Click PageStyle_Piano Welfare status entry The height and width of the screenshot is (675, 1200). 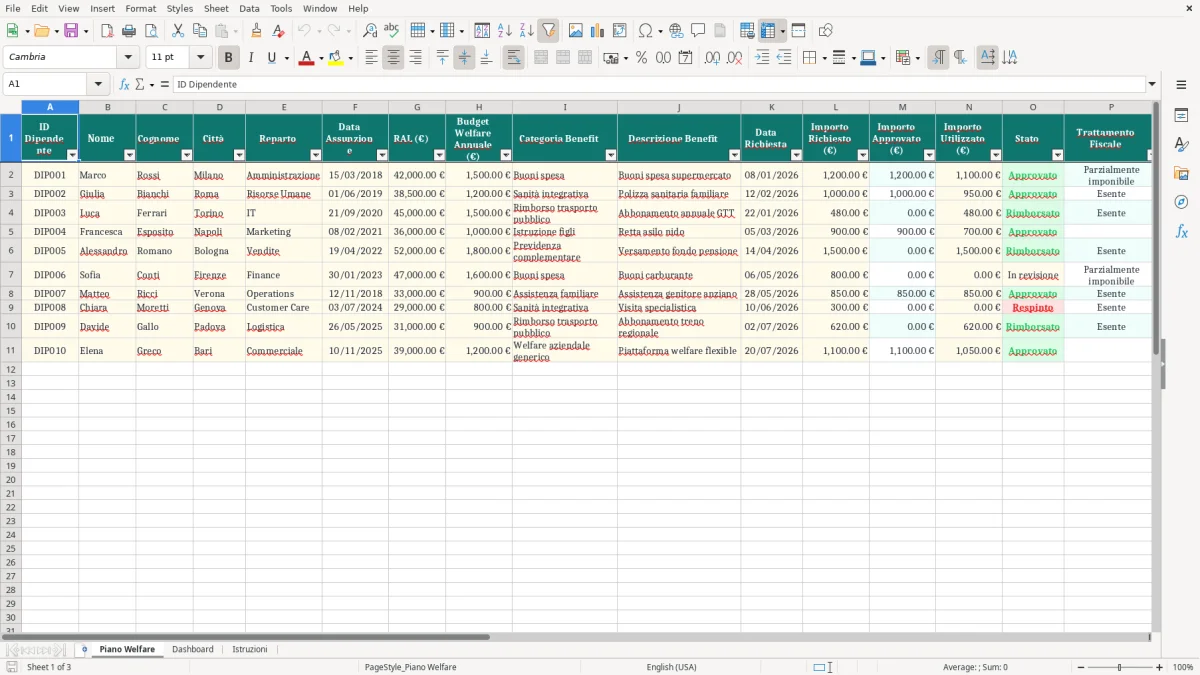click(x=410, y=667)
